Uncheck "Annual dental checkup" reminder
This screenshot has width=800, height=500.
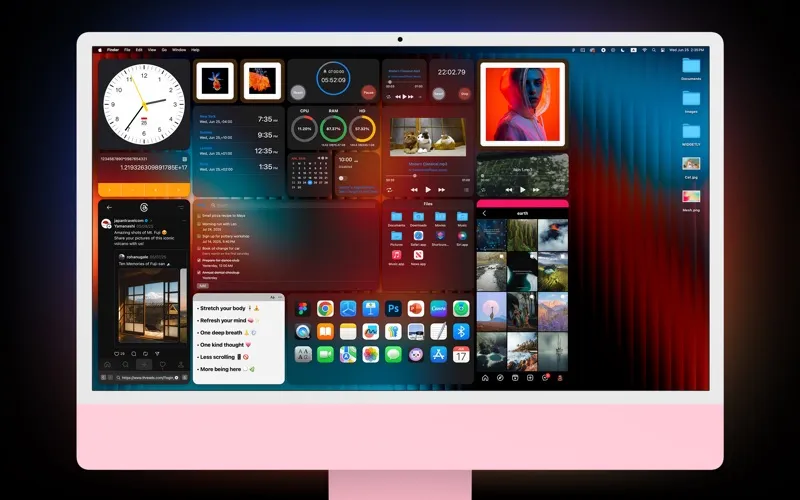pyautogui.click(x=199, y=272)
